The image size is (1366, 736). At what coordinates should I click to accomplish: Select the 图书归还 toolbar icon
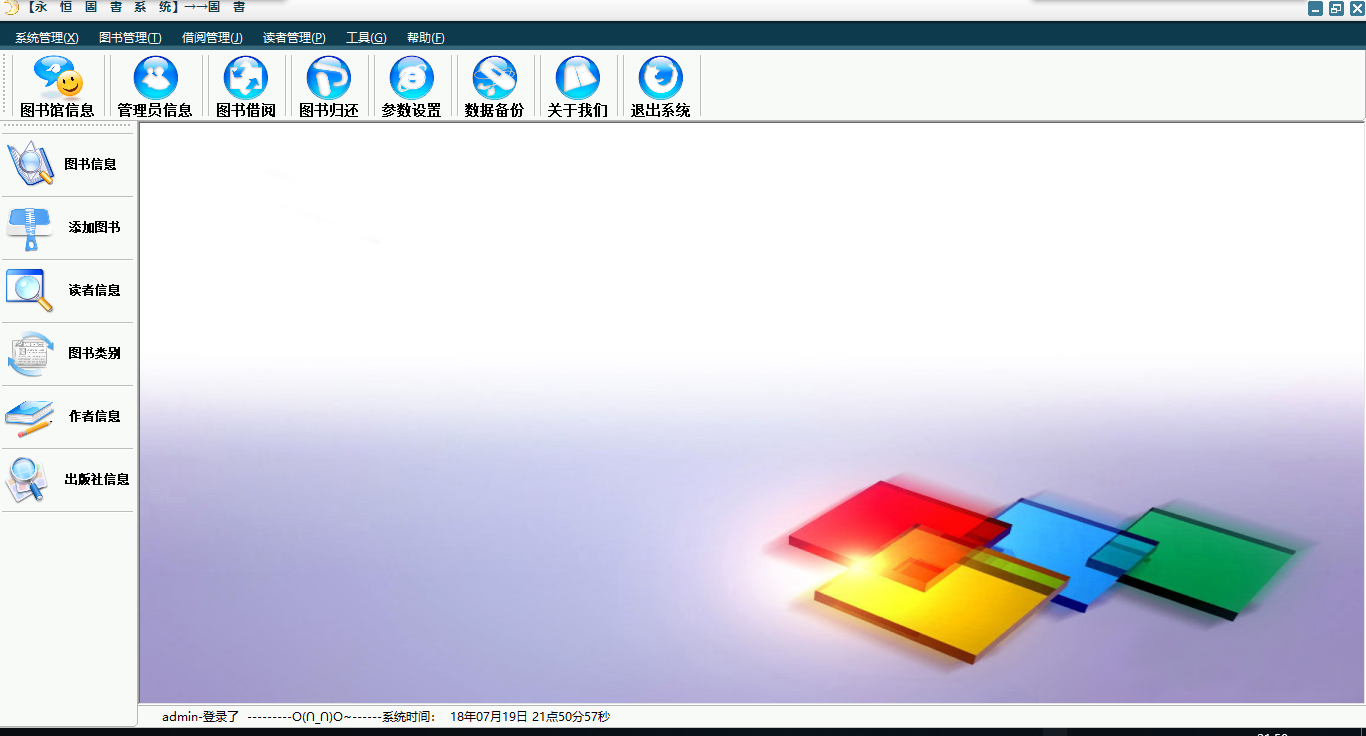[329, 87]
